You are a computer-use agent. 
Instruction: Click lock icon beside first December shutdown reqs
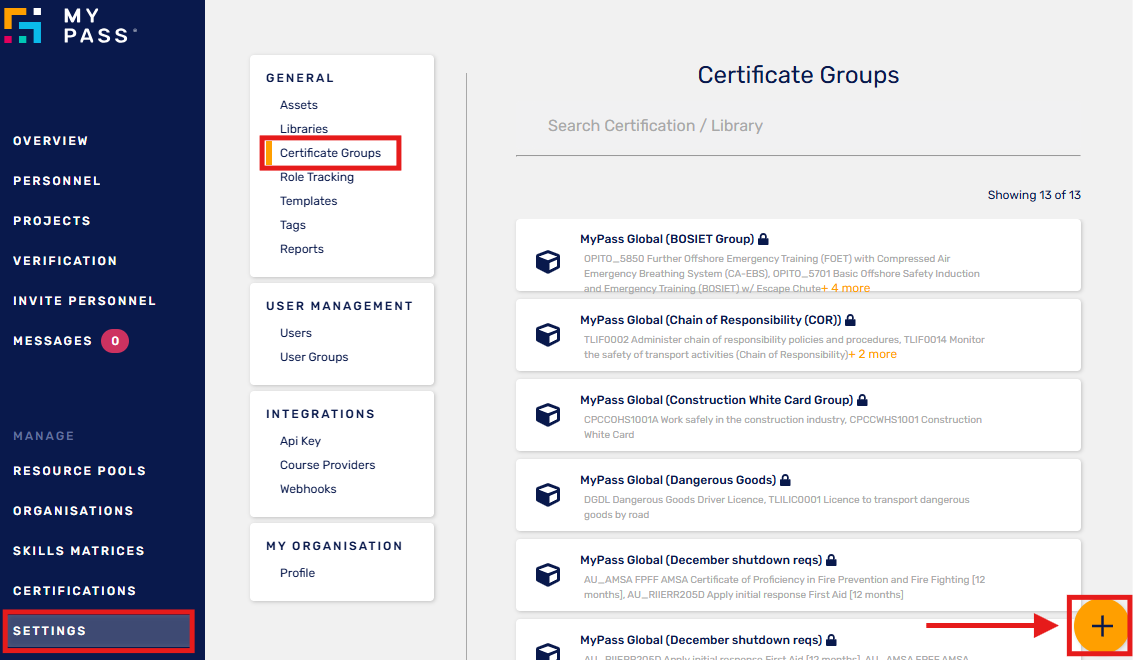coord(831,560)
